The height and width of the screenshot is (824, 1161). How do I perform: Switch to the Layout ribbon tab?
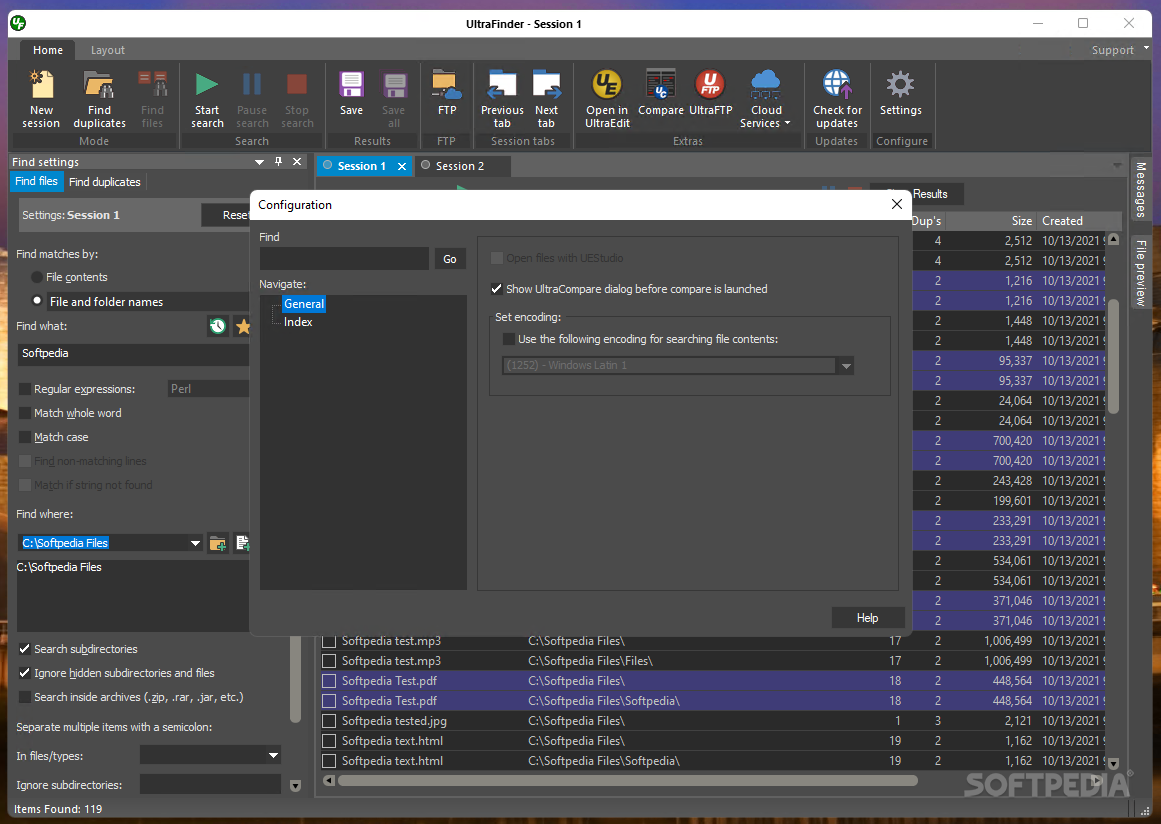pos(107,50)
